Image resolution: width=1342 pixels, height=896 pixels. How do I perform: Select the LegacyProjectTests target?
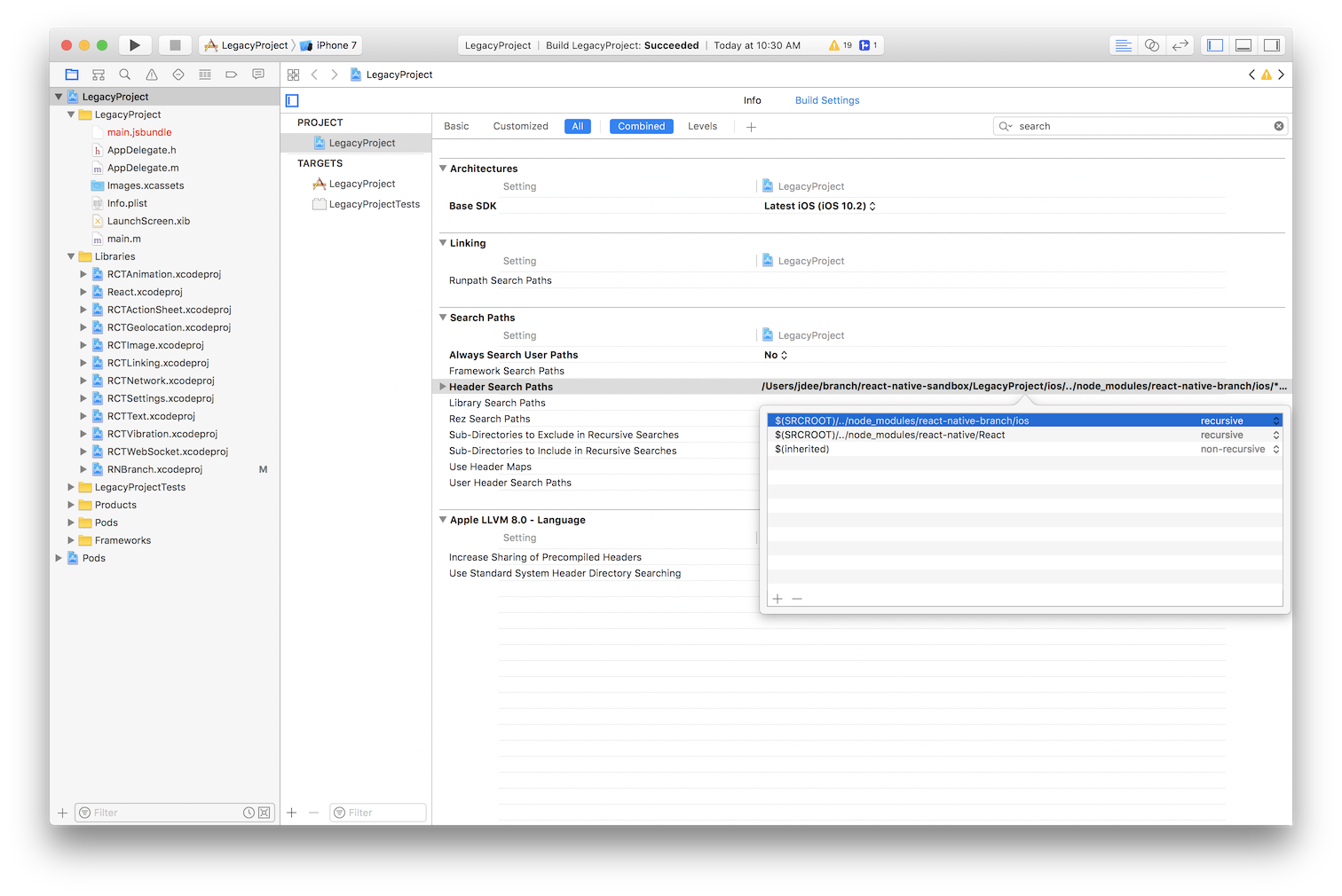pyautogui.click(x=374, y=204)
